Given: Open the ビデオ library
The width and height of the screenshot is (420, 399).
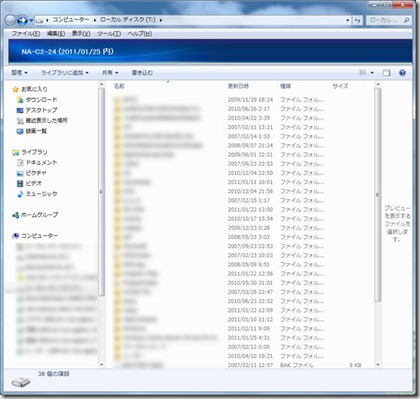Looking at the screenshot, I should click(x=33, y=183).
